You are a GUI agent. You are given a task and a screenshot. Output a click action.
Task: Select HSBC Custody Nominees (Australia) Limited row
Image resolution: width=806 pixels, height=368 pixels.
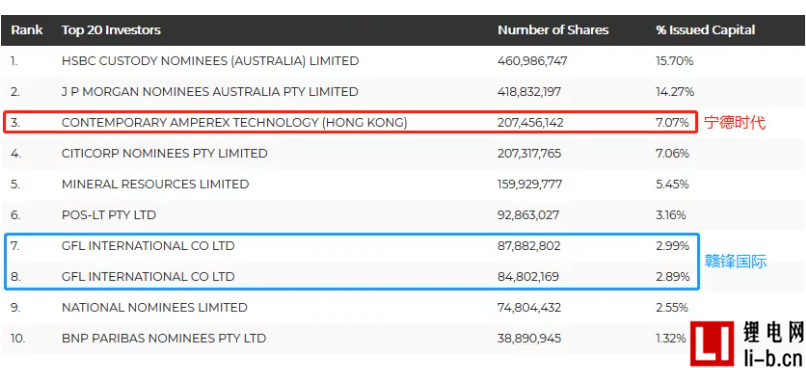tap(403, 61)
